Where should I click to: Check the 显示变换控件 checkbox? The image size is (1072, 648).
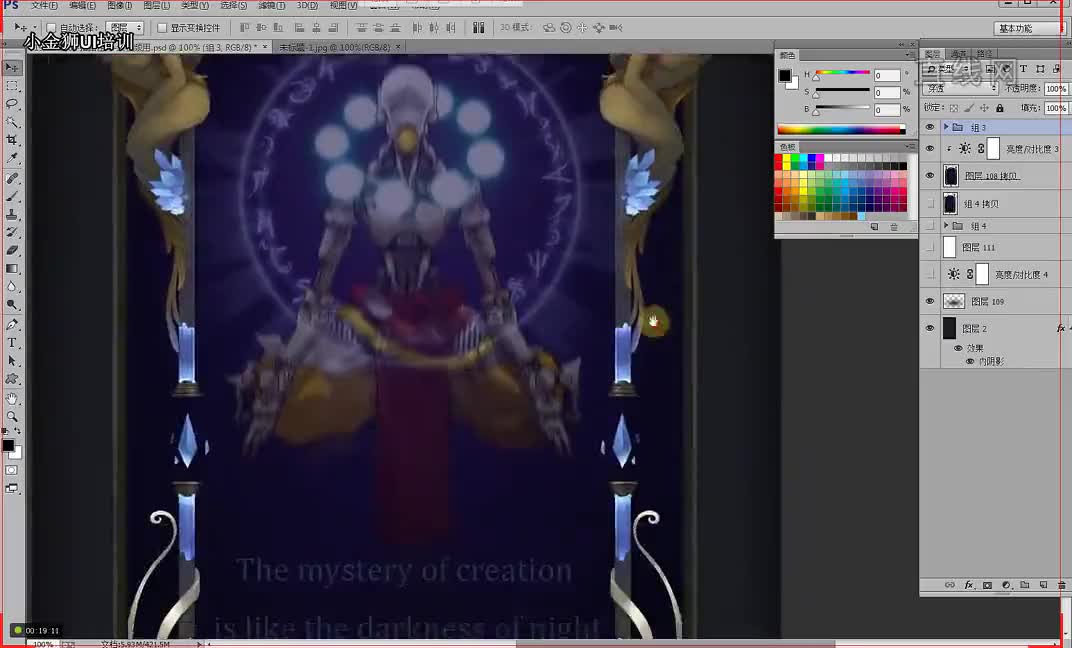point(163,28)
